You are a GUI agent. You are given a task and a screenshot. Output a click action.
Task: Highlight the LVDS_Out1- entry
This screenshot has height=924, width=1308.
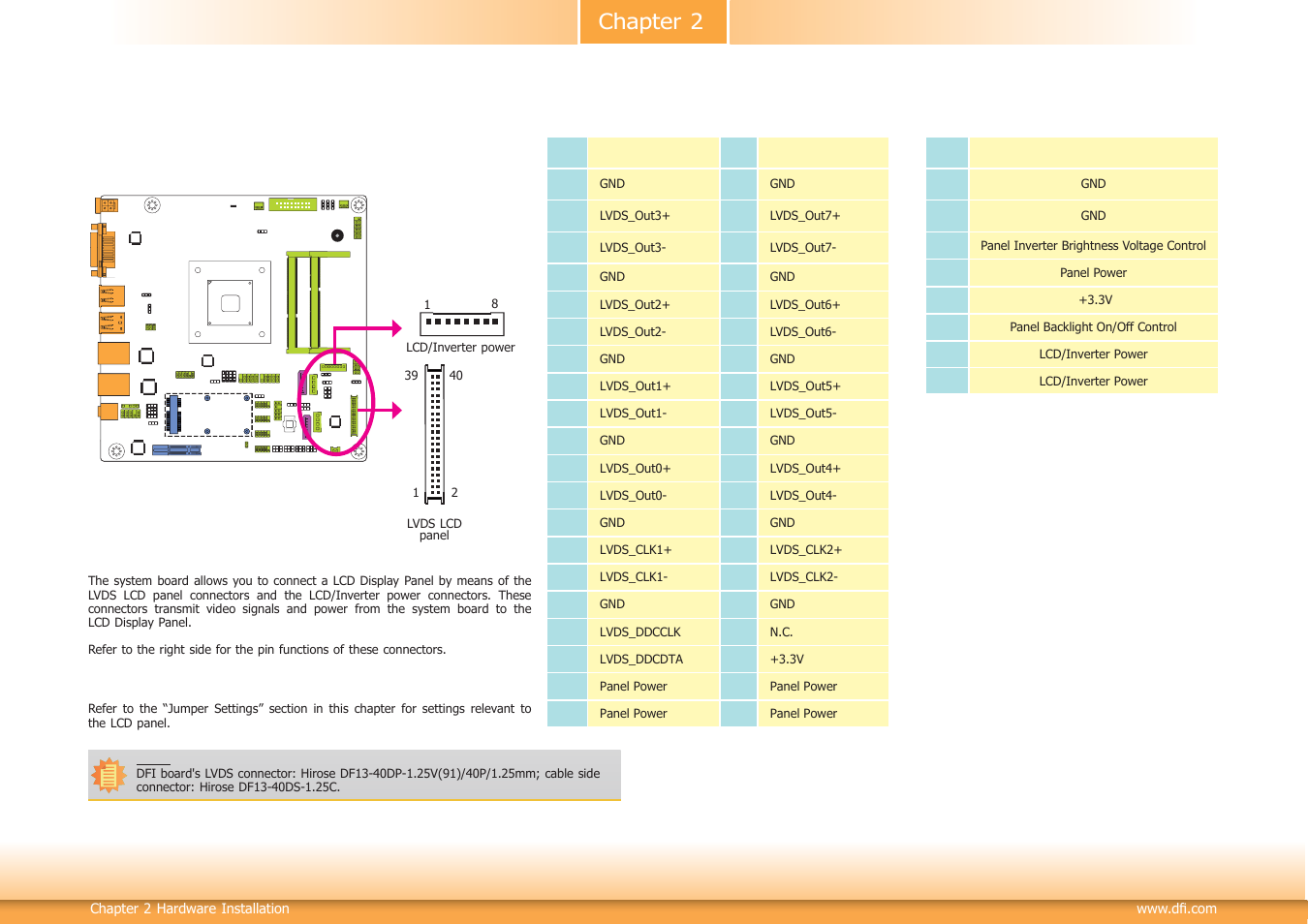click(x=653, y=414)
